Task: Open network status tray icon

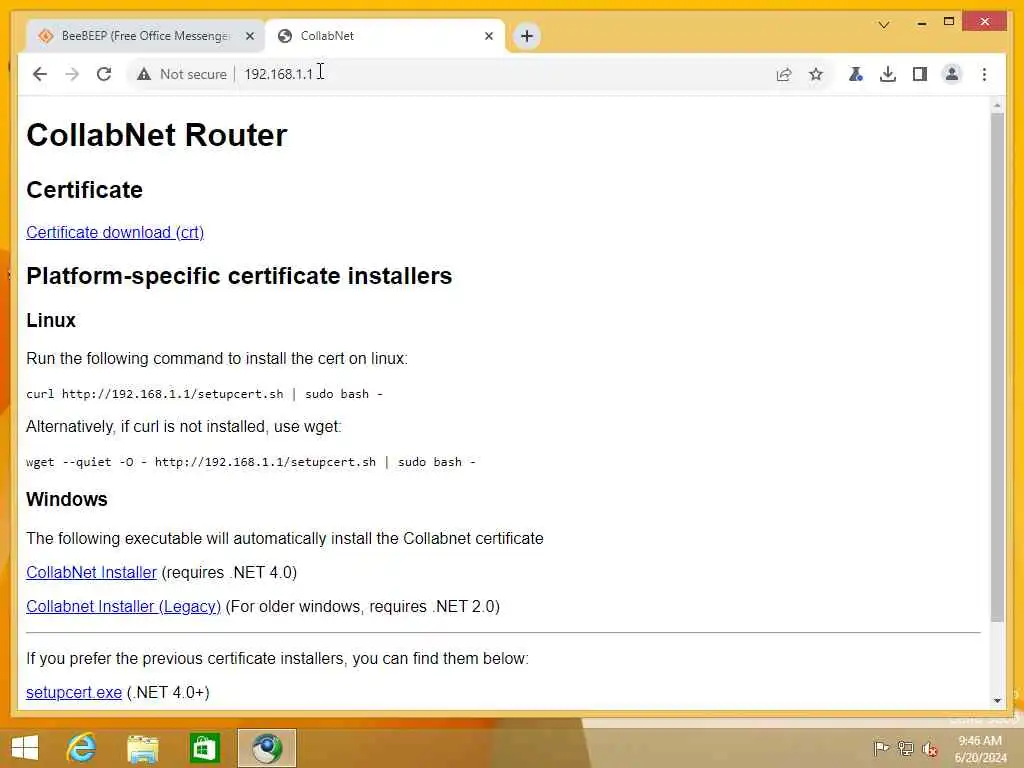Action: tap(905, 748)
